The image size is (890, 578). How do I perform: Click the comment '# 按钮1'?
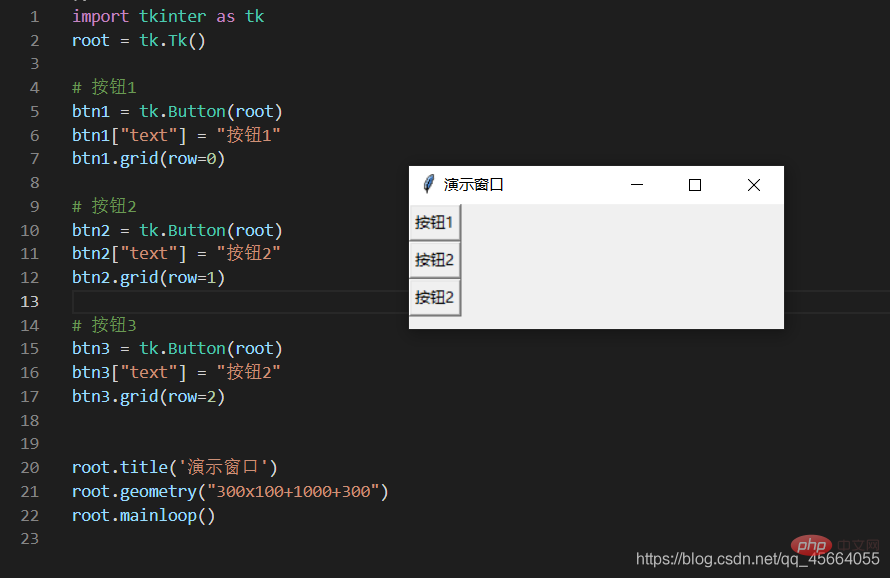[x=104, y=87]
